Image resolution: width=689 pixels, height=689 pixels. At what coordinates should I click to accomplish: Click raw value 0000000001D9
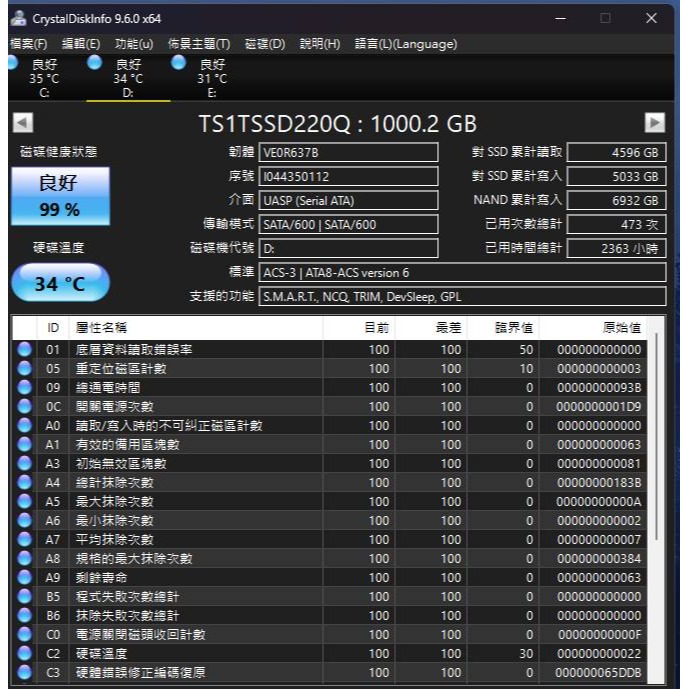pyautogui.click(x=598, y=406)
